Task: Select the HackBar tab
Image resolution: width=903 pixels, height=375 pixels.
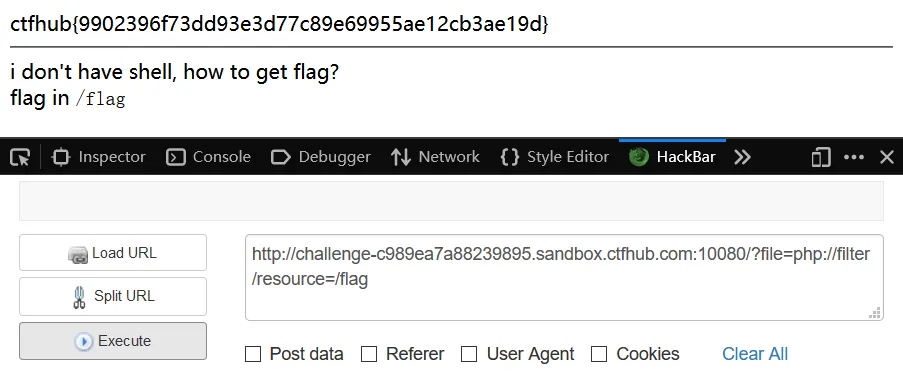Action: click(x=672, y=157)
